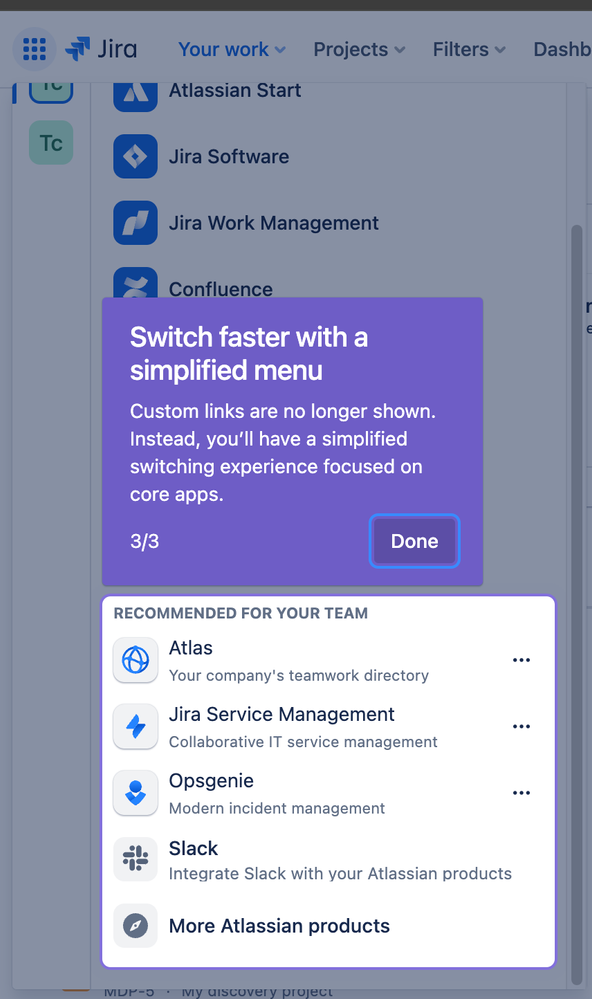This screenshot has height=999, width=592.
Task: Click the Slack logo icon
Action: pos(135,859)
